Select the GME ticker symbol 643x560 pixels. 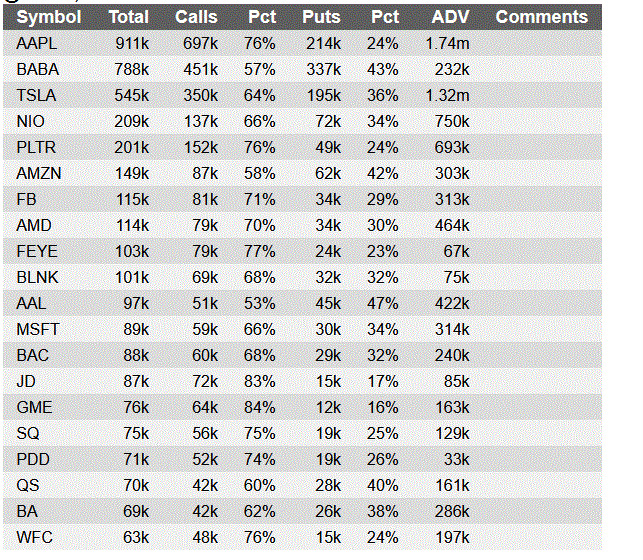point(34,407)
